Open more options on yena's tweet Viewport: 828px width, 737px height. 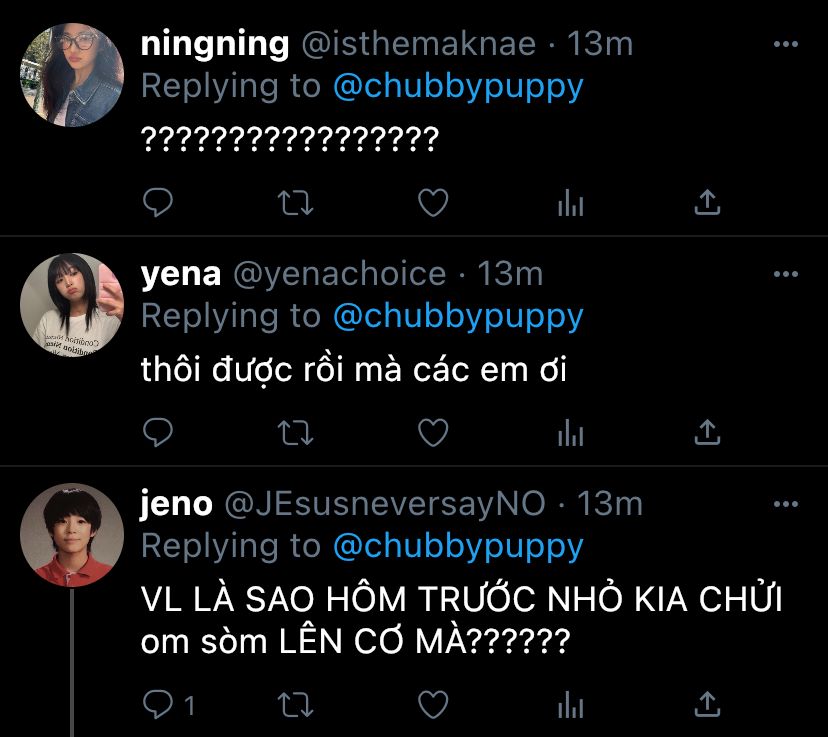[787, 274]
